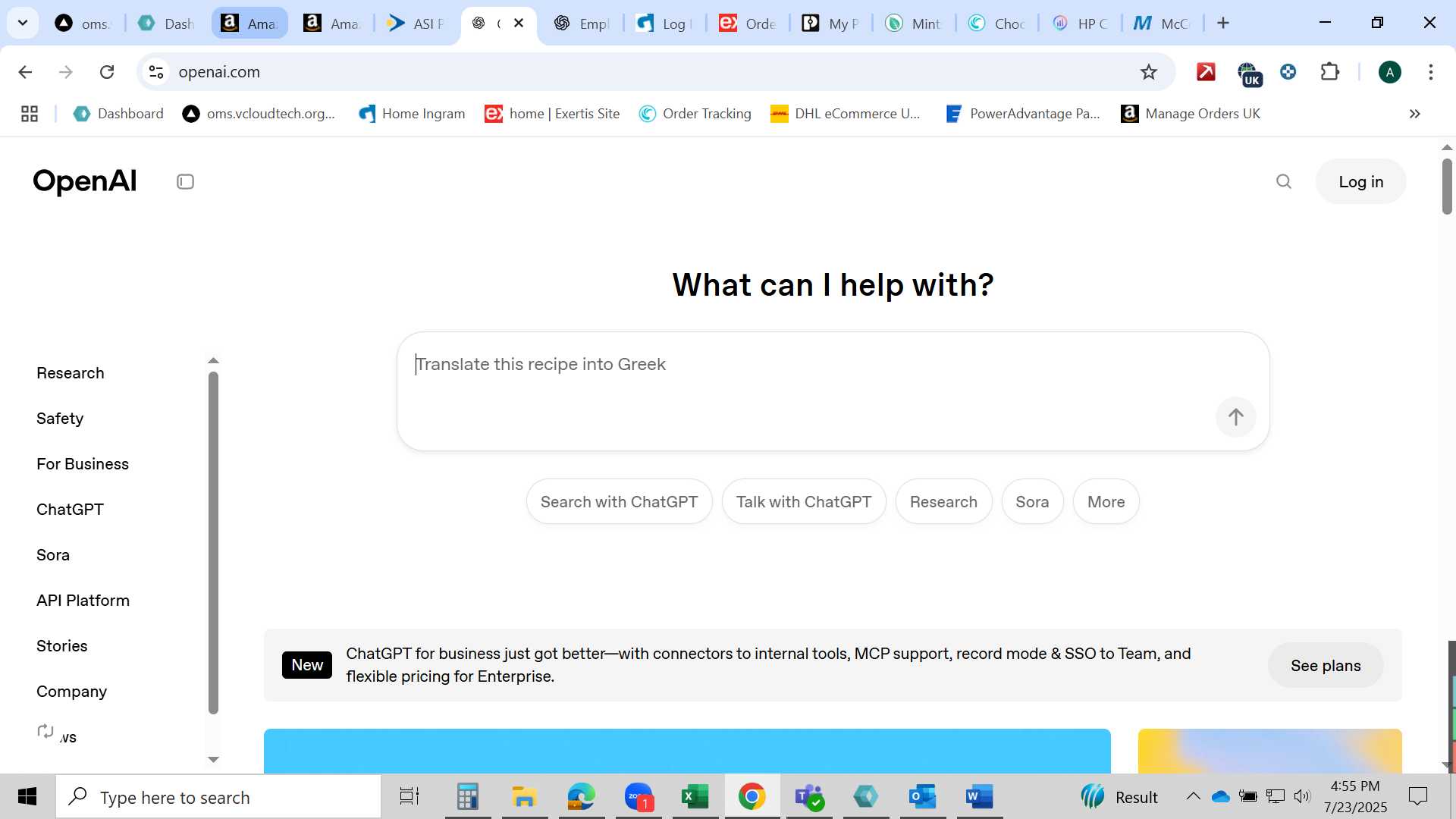Switch to the Empl tab
The image size is (1456, 819).
(x=582, y=24)
